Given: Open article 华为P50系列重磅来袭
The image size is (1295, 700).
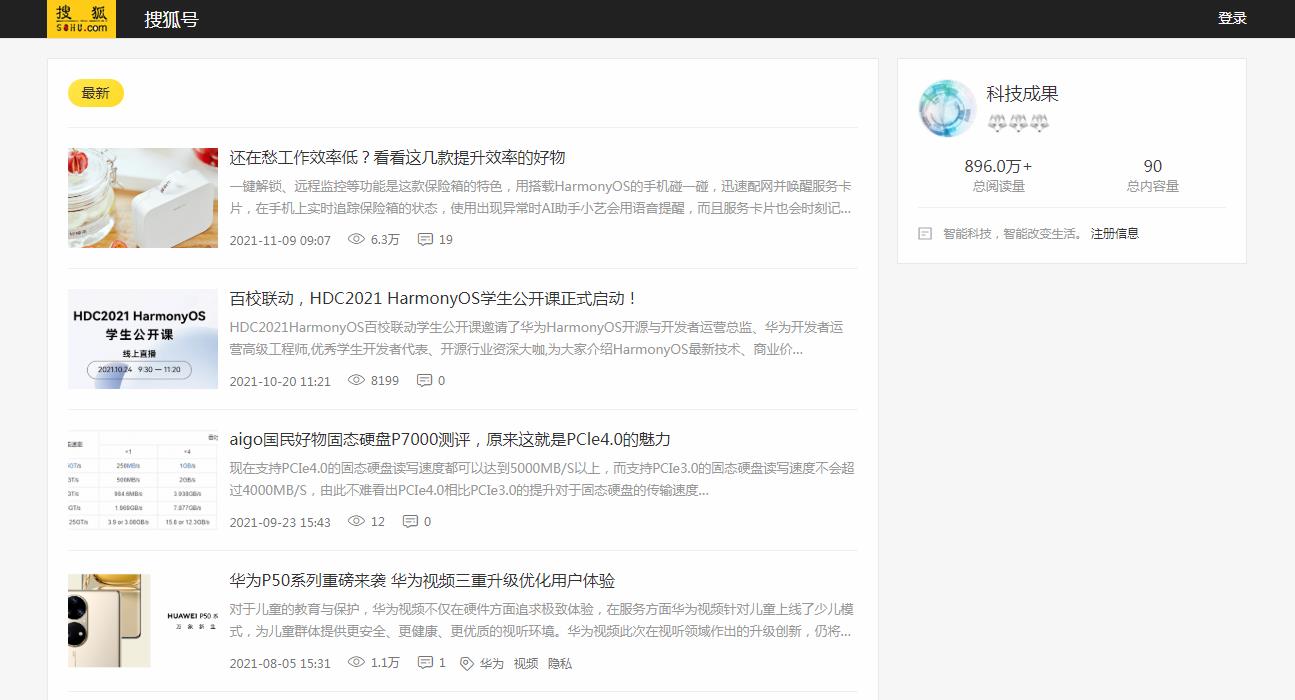Looking at the screenshot, I should 422,580.
